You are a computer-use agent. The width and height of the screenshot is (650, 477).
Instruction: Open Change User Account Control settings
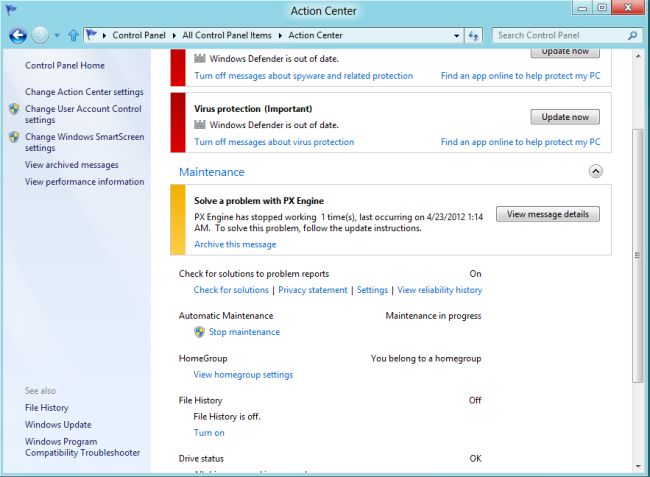[83, 114]
